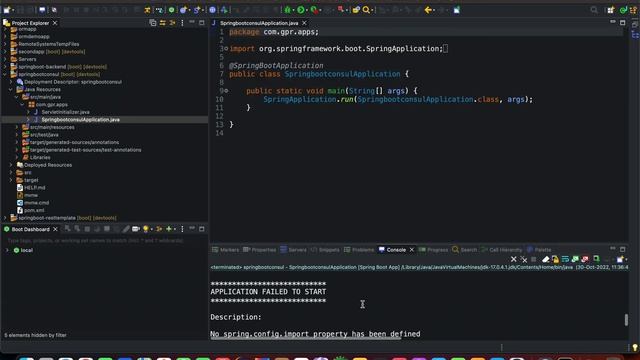Open the New wizard toolbar icon
The width and height of the screenshot is (640, 360).
7,10
